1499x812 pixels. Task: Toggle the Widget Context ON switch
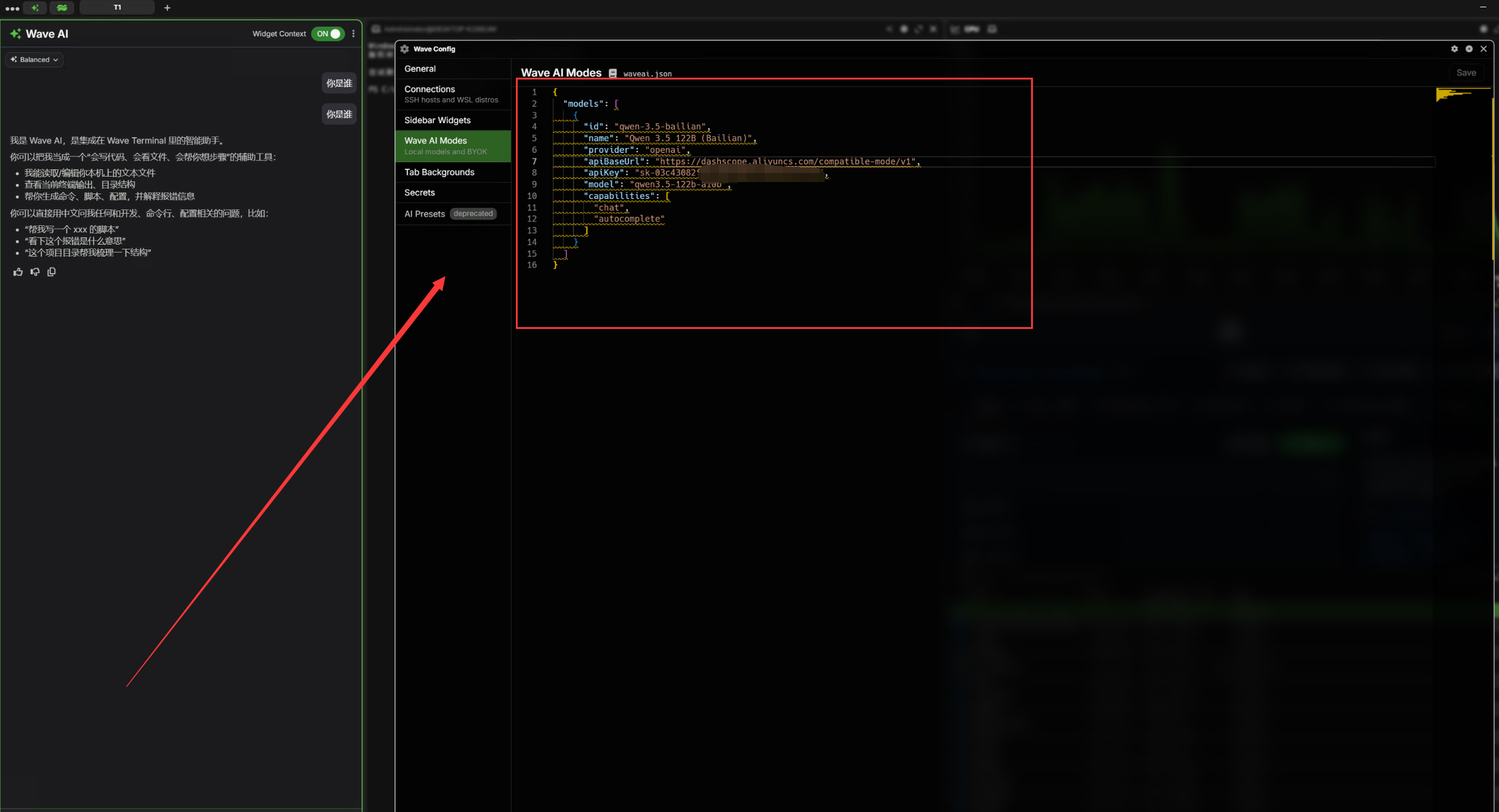point(328,34)
